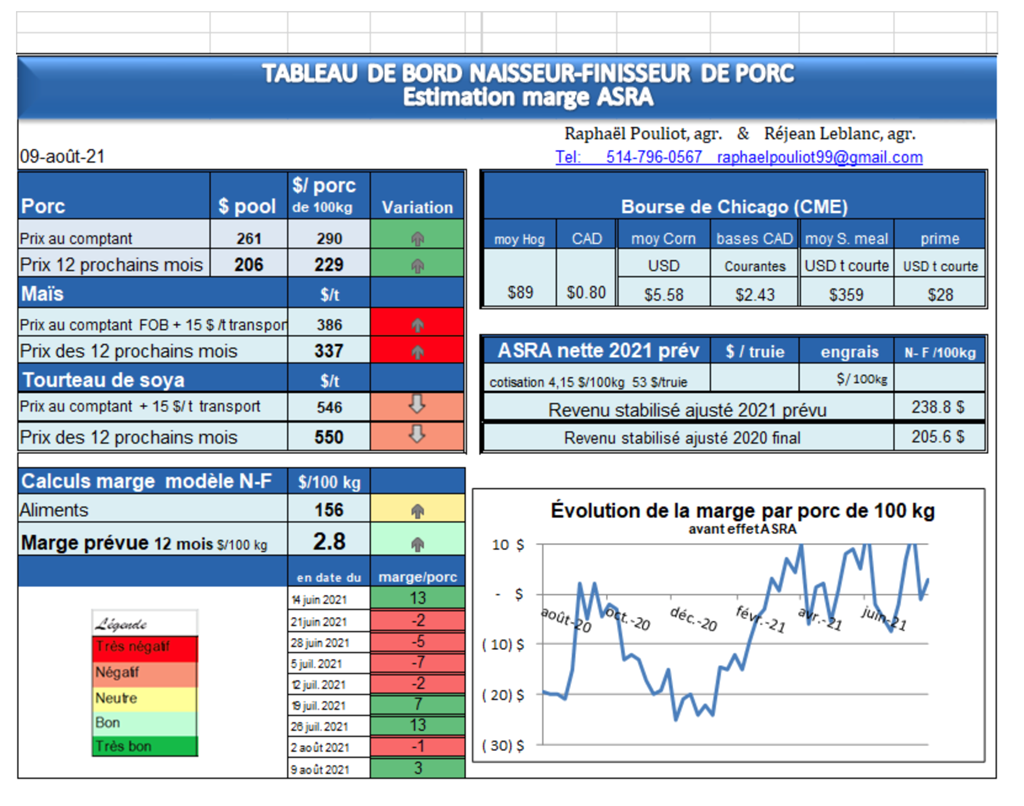
Task: Click the chart title Évolution de la marge
Action: point(742,511)
